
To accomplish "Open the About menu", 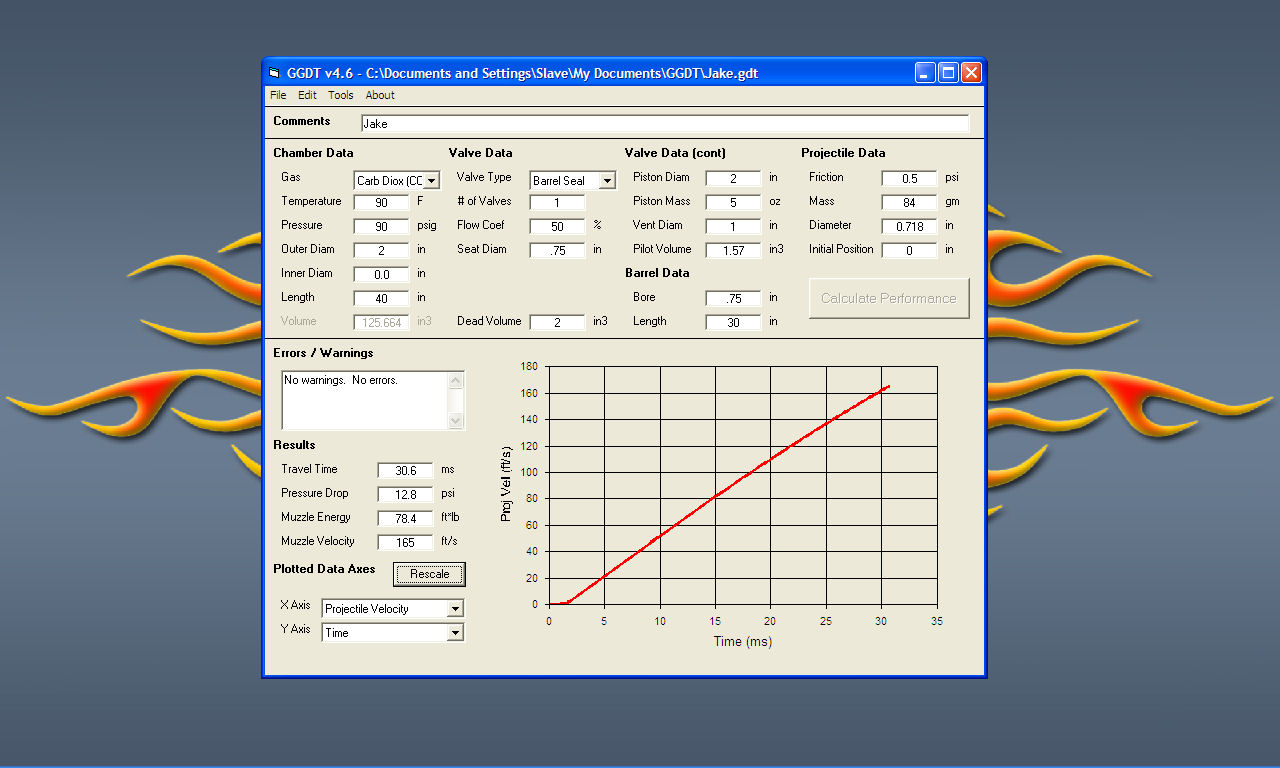I will coord(380,96).
